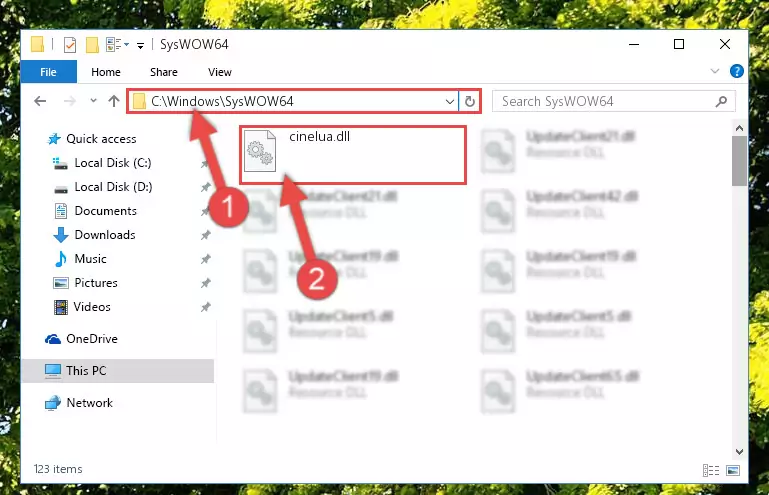Click the Network icon in sidebar
This screenshot has width=769, height=495.
click(53, 403)
